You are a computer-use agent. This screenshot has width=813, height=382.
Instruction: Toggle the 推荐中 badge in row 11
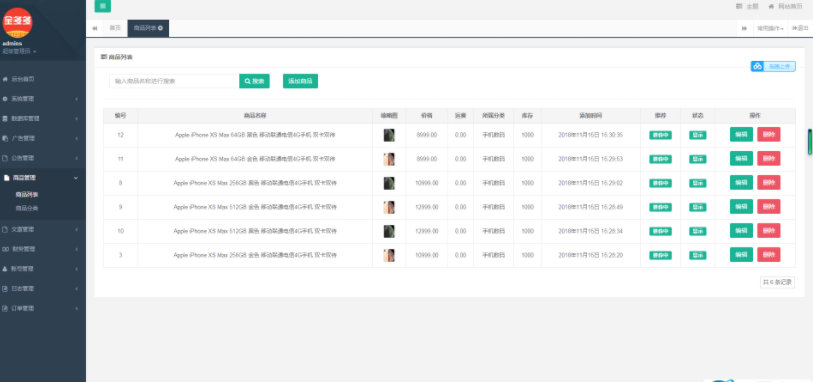click(x=660, y=159)
